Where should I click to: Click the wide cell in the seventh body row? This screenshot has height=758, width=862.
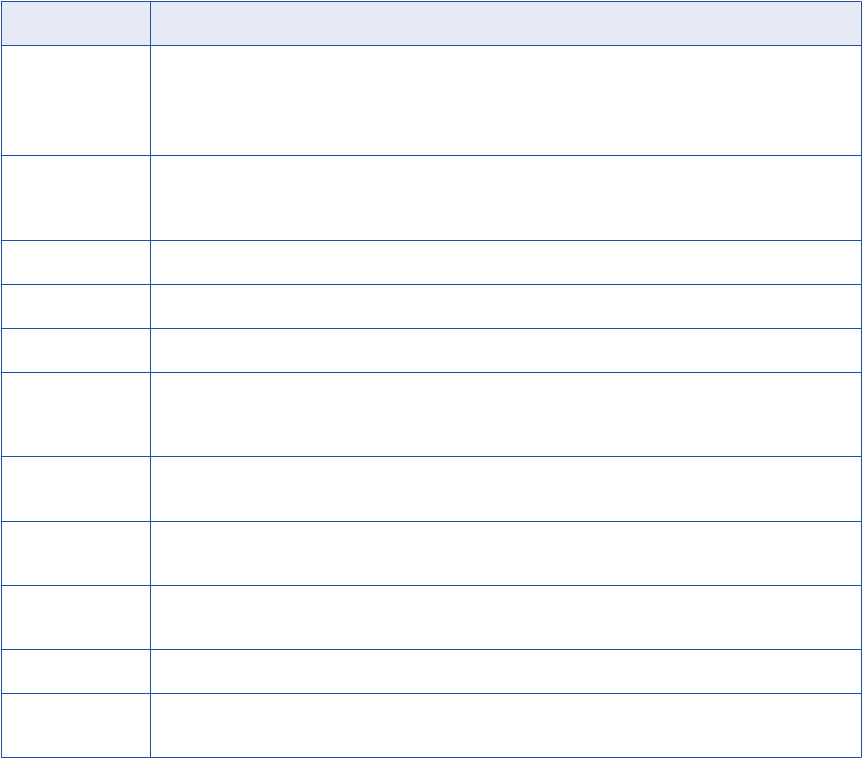pyautogui.click(x=505, y=489)
